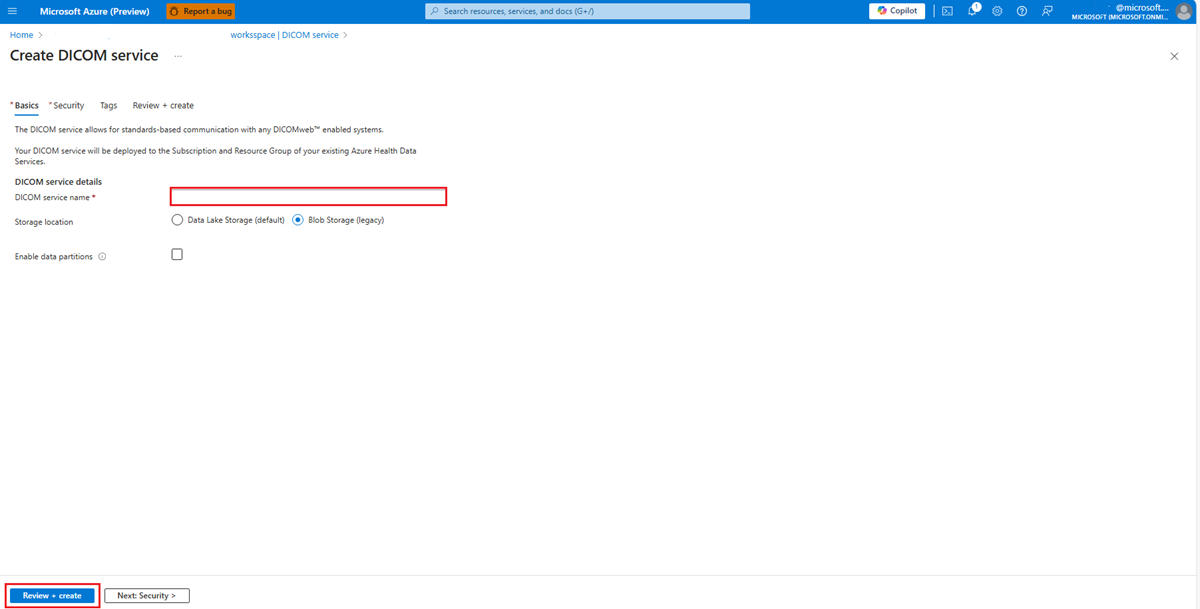The height and width of the screenshot is (609, 1200).
Task: Enable data partitions checkbox
Action: tap(177, 254)
